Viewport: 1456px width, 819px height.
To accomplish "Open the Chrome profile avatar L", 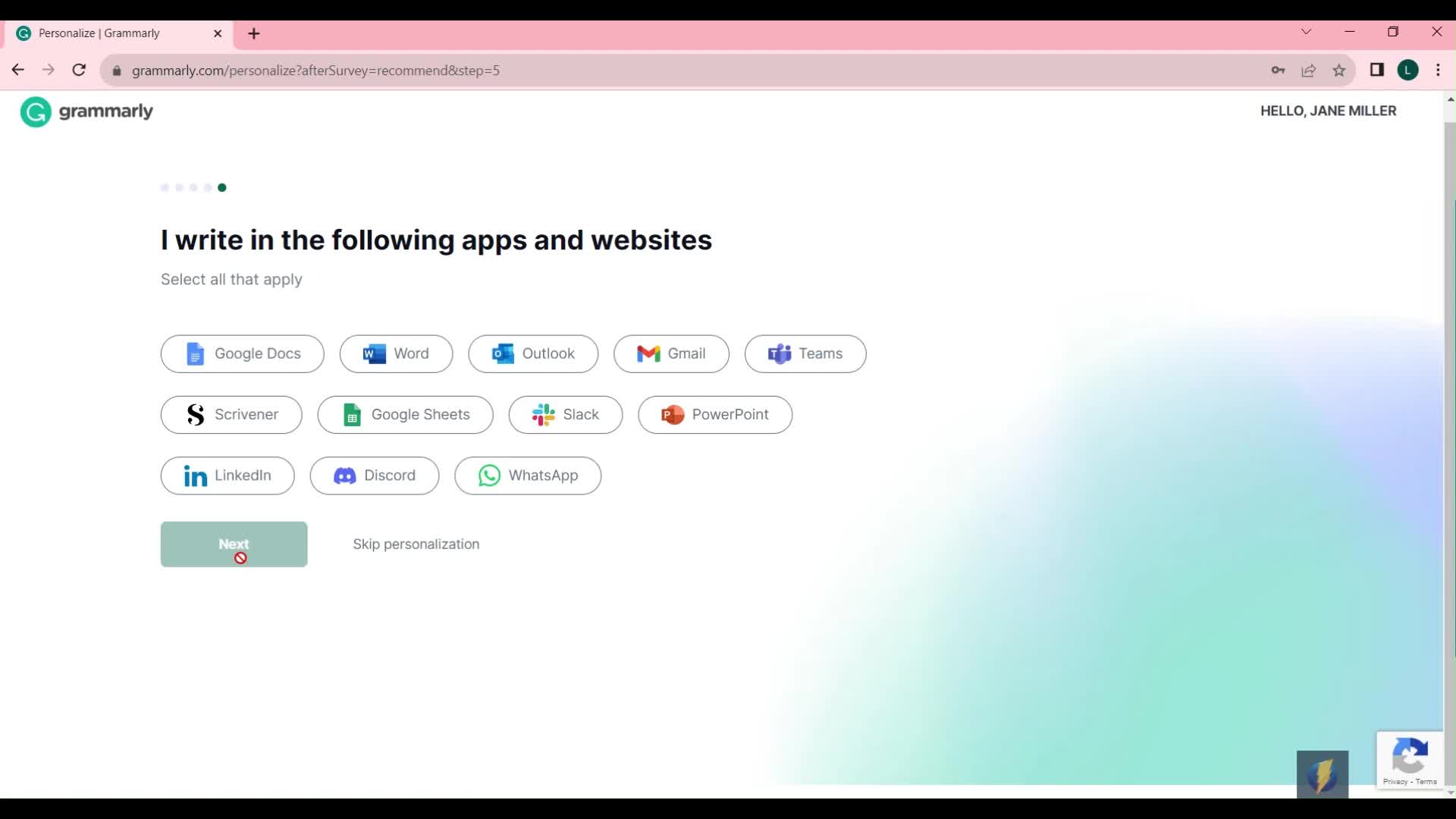I will point(1408,71).
